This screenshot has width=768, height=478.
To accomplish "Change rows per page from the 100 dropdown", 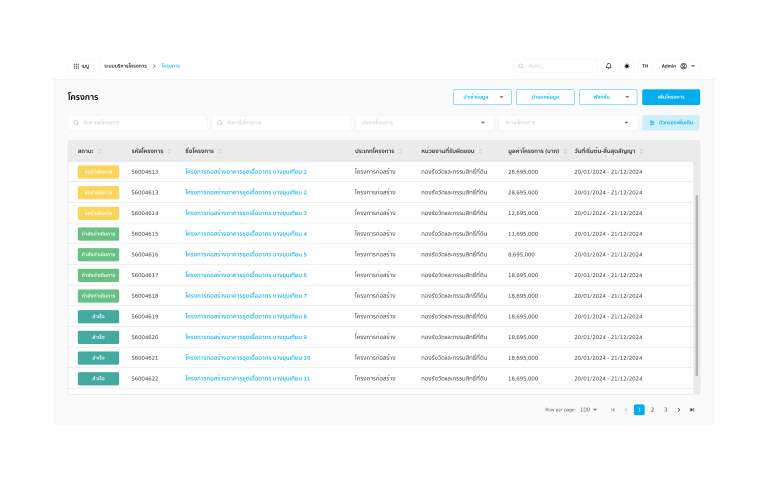I will coord(589,410).
